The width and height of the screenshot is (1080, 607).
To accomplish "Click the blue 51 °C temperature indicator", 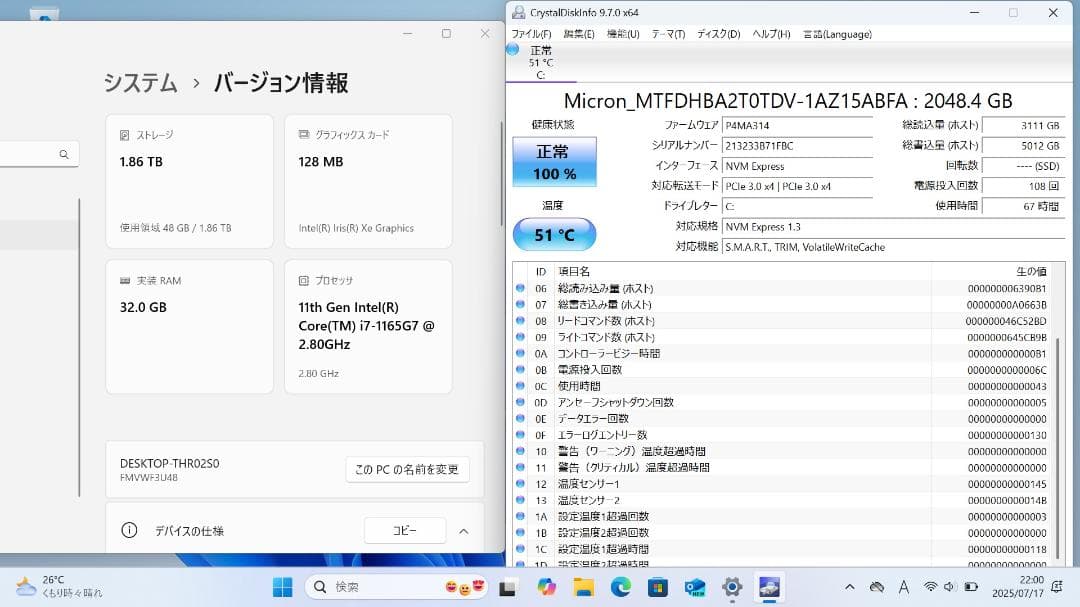I will [x=554, y=233].
